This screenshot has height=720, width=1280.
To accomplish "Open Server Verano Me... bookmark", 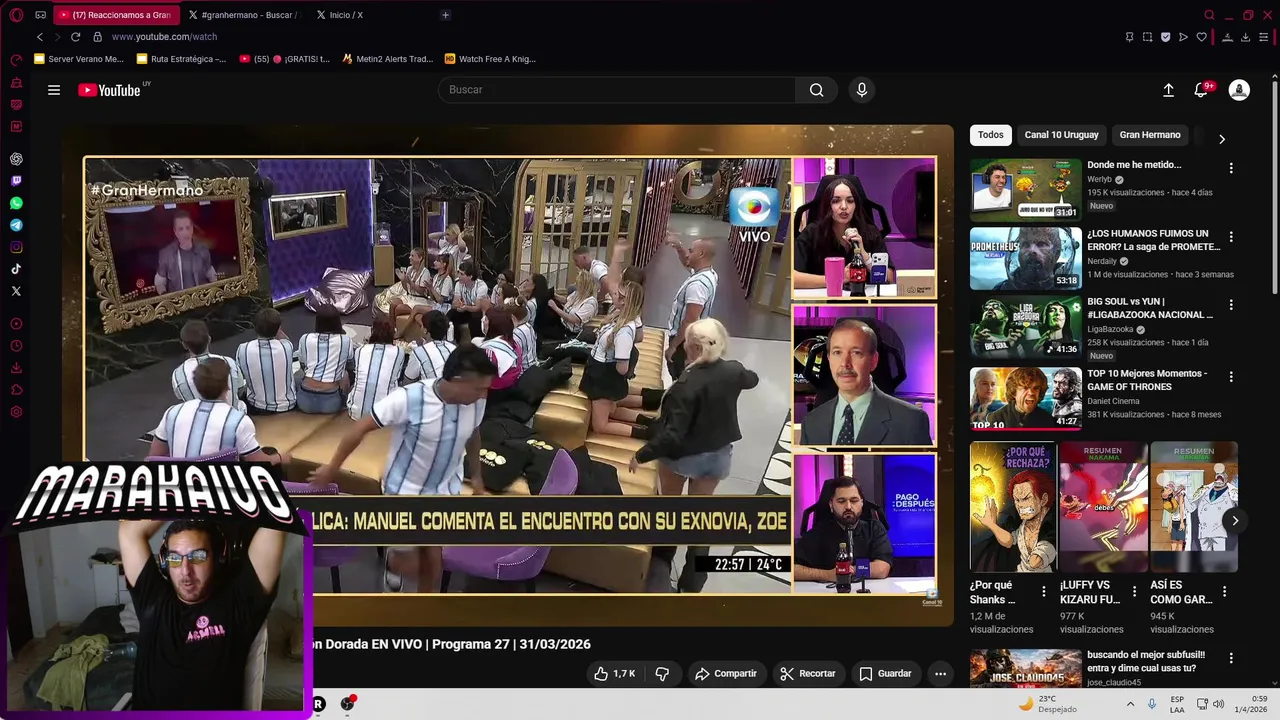I will point(79,59).
